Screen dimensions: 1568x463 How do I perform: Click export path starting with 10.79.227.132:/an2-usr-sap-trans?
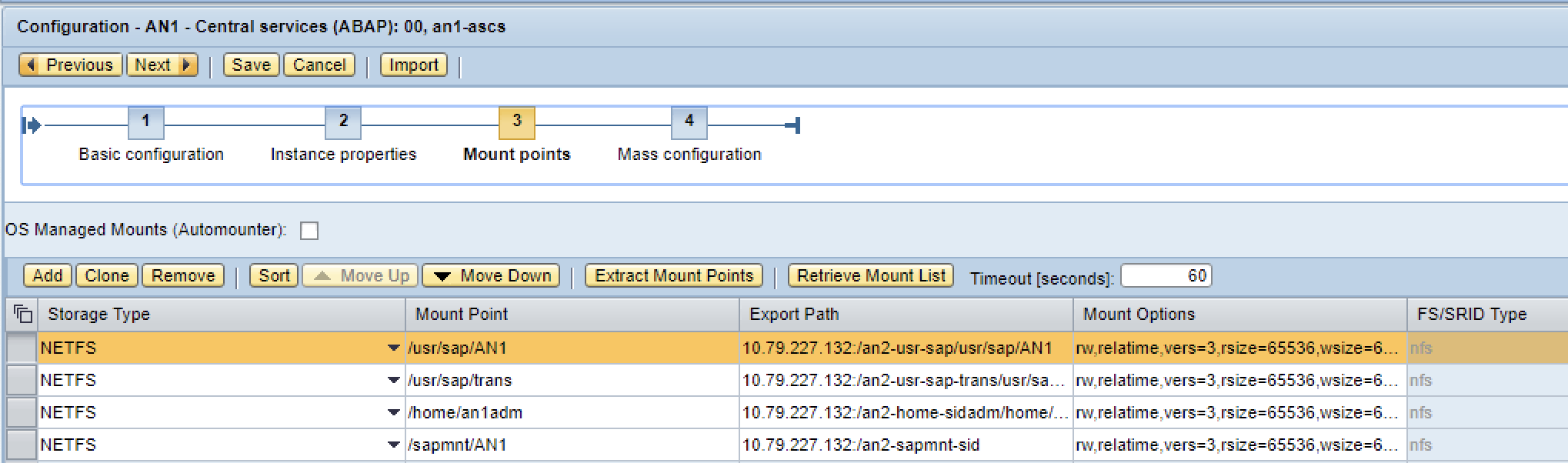coord(906,380)
